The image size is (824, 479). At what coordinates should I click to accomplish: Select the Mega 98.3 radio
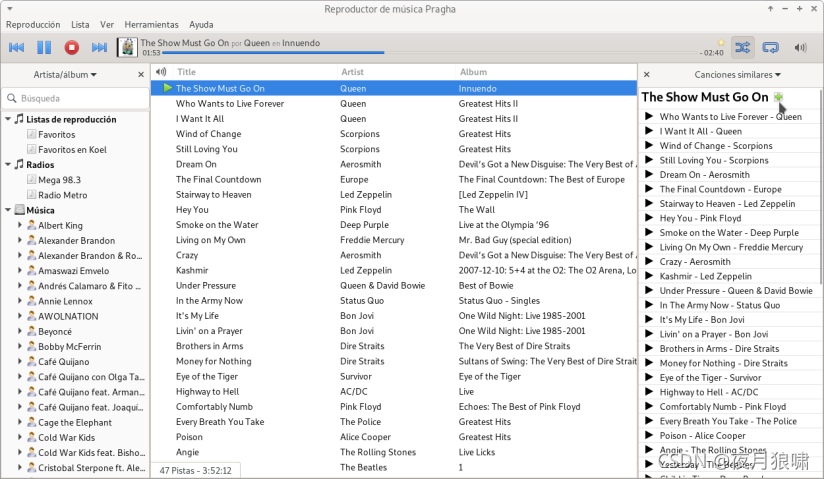point(59,180)
